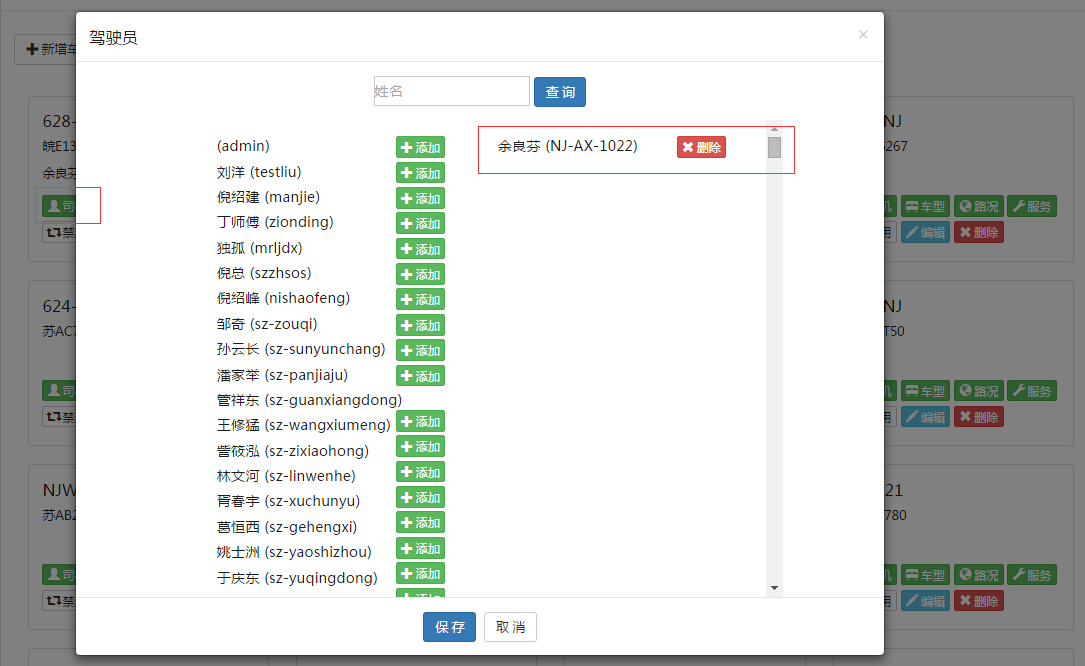1085x666 pixels.
Task: Click the scrollbar down arrow in the driver panel
Action: pos(774,588)
